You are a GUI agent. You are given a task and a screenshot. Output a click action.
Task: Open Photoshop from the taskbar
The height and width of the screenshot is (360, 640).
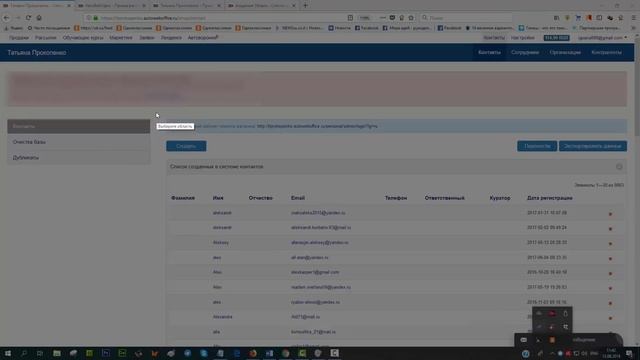(106, 353)
